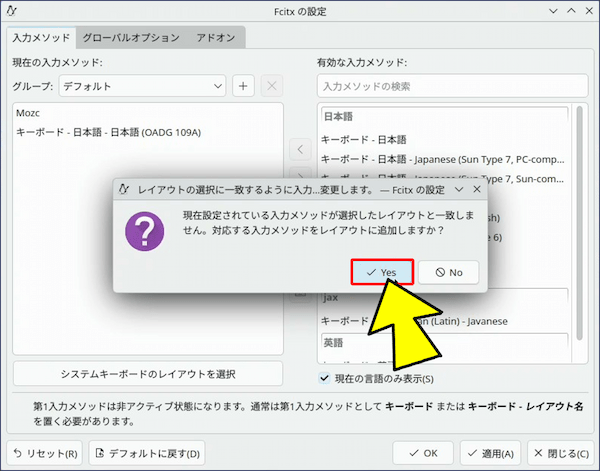Click the dialog title bar dropdown arrow

(459, 188)
